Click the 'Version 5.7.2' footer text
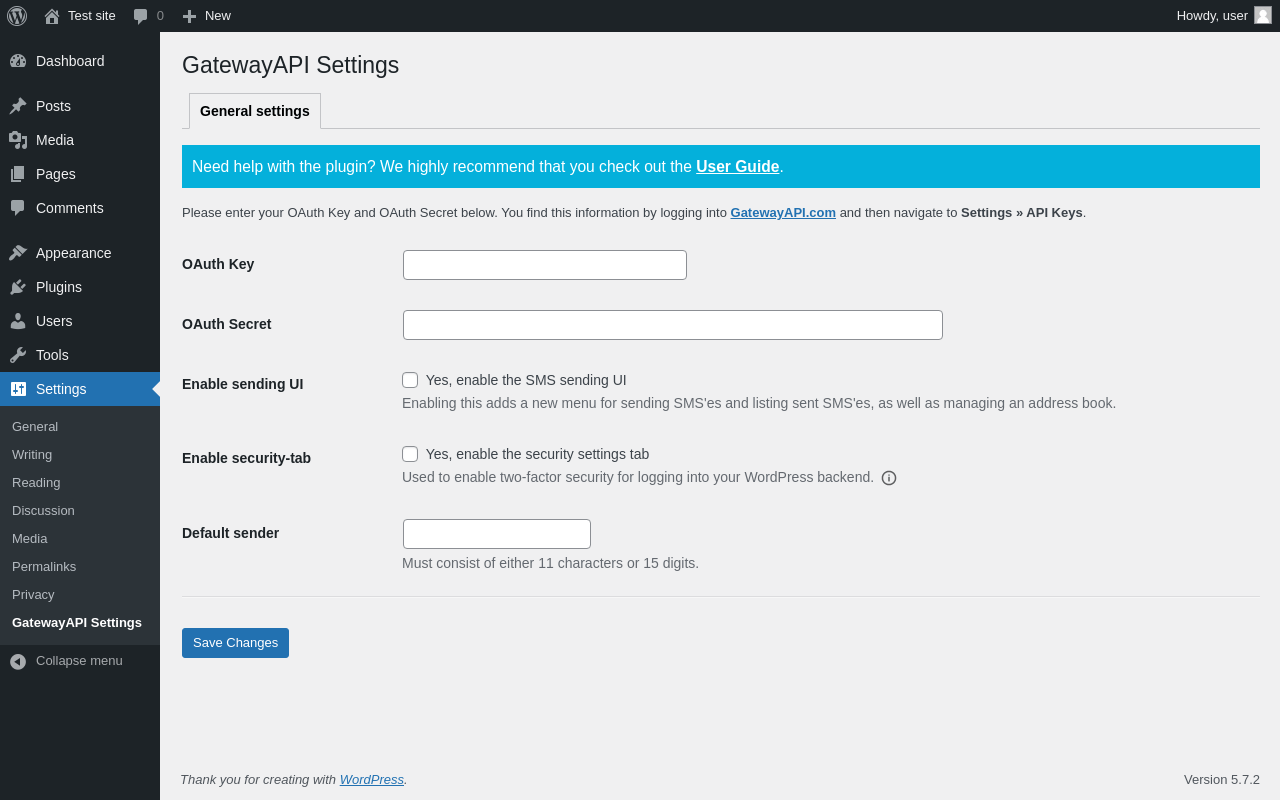Screen dimensions: 1280x800 click(x=1222, y=780)
